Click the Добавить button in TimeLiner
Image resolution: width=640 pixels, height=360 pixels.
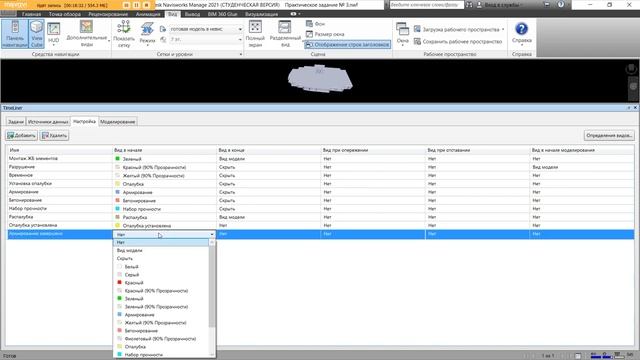[x=22, y=136]
